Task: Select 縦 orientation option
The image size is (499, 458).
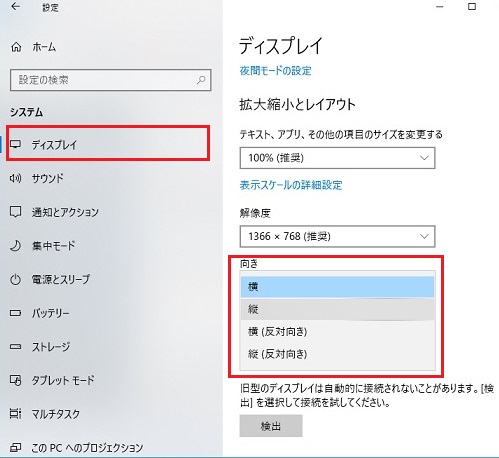Action: tap(337, 309)
